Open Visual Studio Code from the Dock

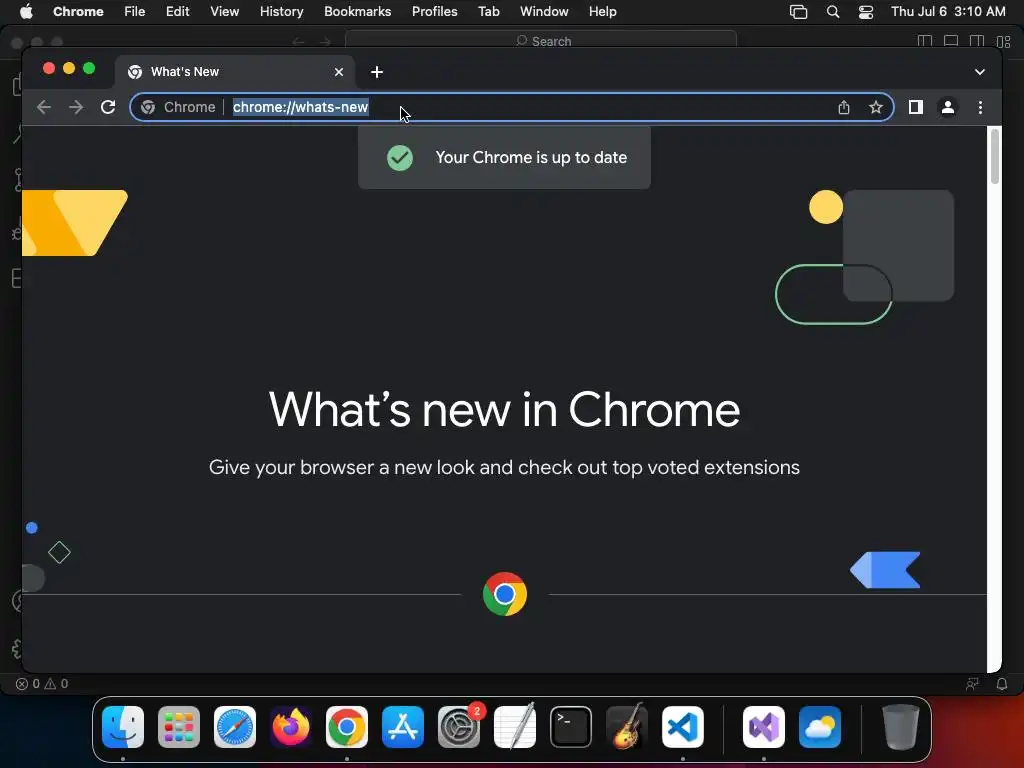683,727
